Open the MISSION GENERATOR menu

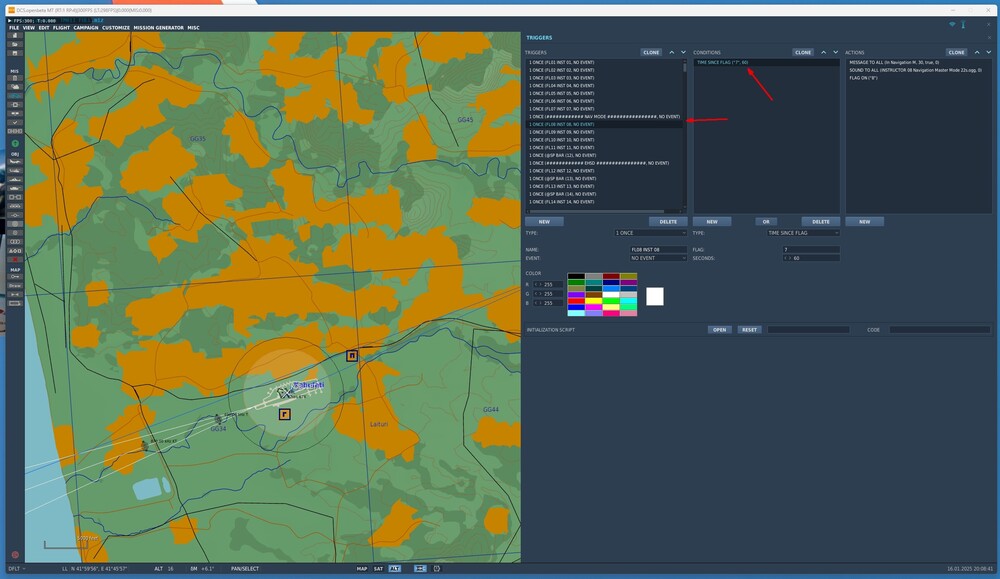point(158,28)
